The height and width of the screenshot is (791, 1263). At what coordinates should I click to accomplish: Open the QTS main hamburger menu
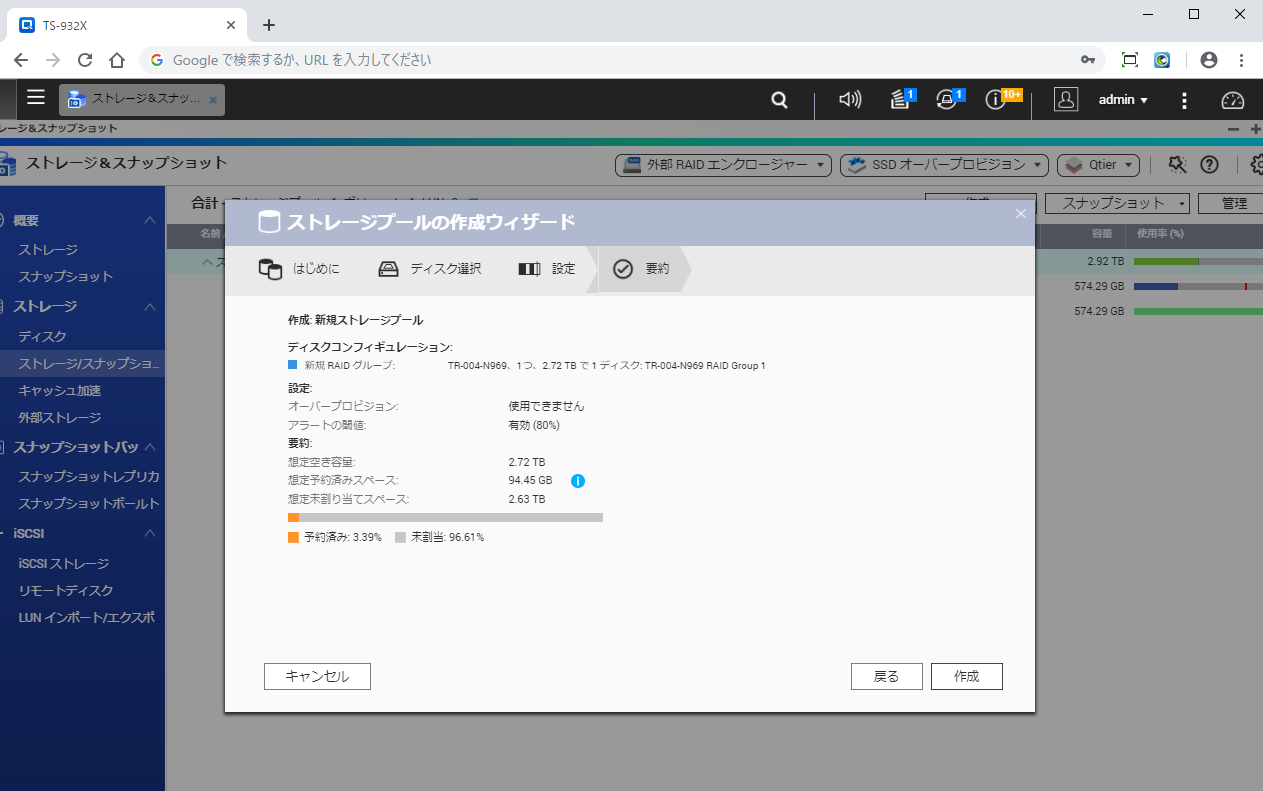point(36,98)
